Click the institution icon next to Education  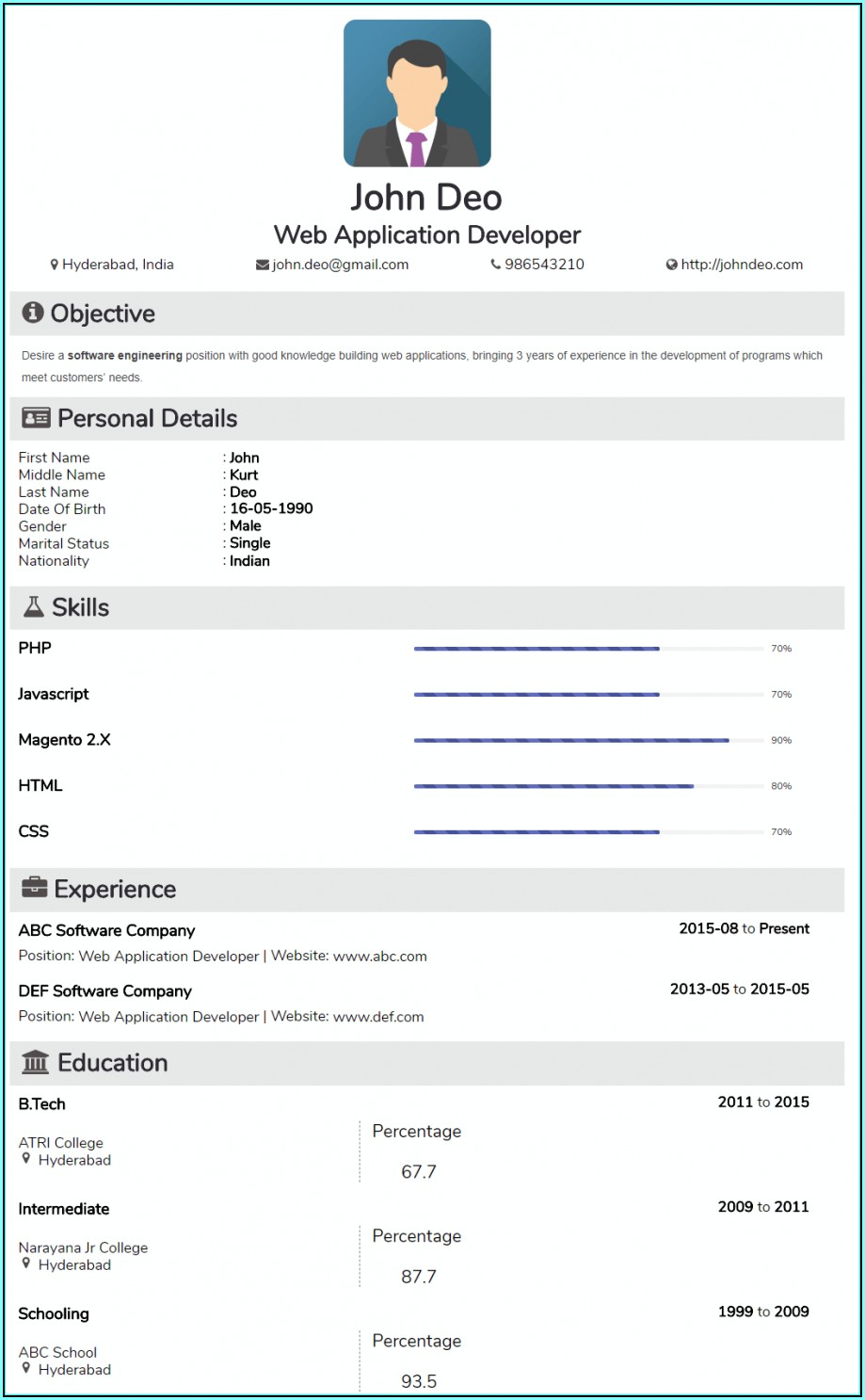[x=36, y=1062]
